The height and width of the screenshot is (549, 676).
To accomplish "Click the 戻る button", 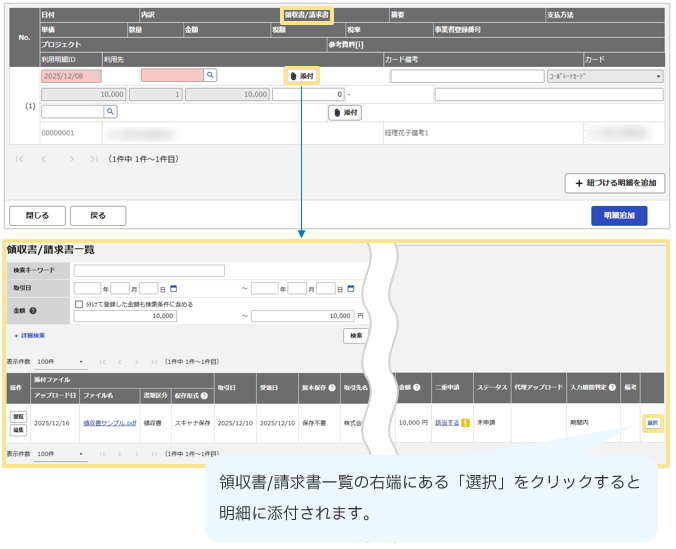I will (98, 216).
